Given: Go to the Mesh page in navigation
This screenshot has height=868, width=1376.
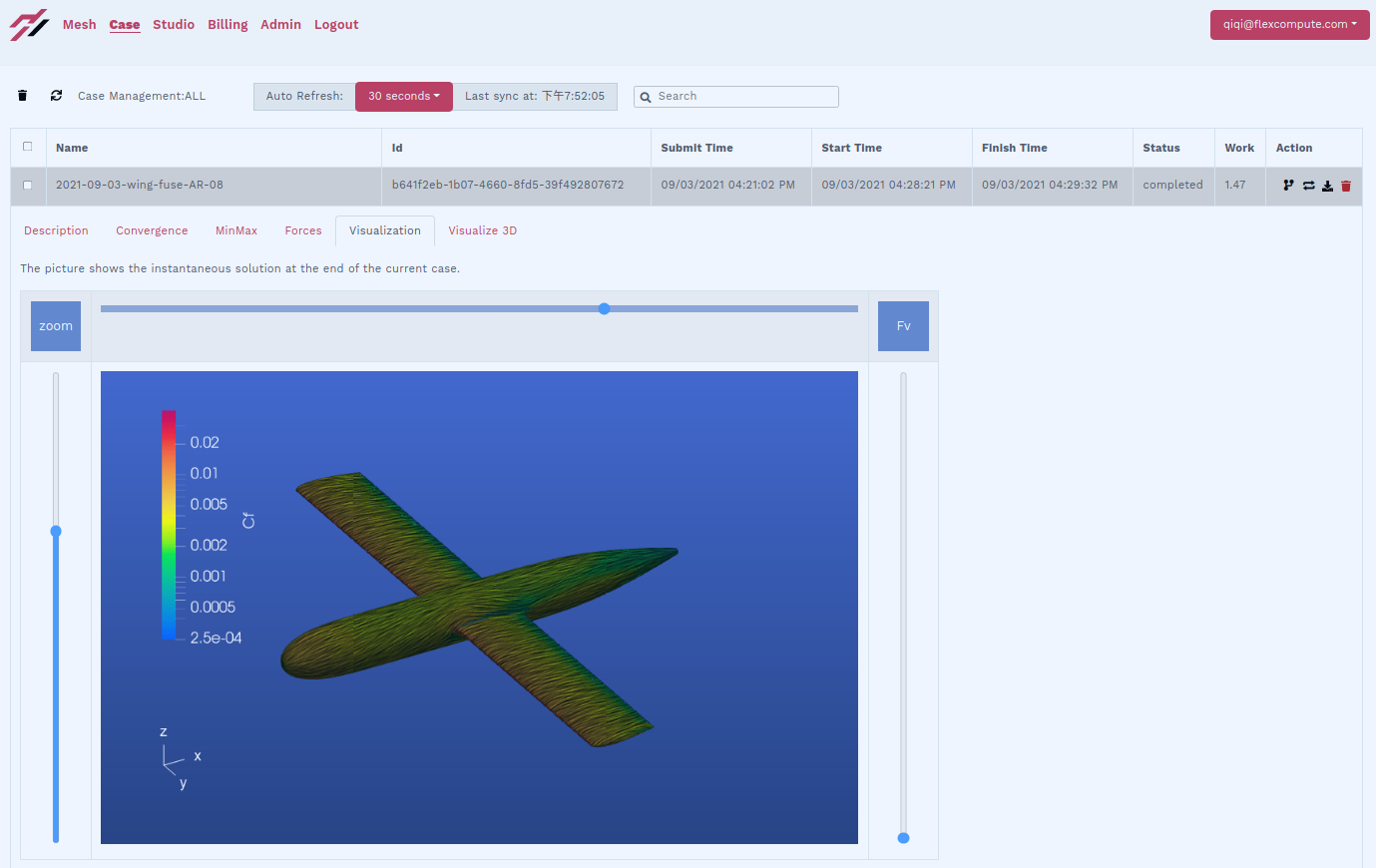Looking at the screenshot, I should pyautogui.click(x=79, y=25).
